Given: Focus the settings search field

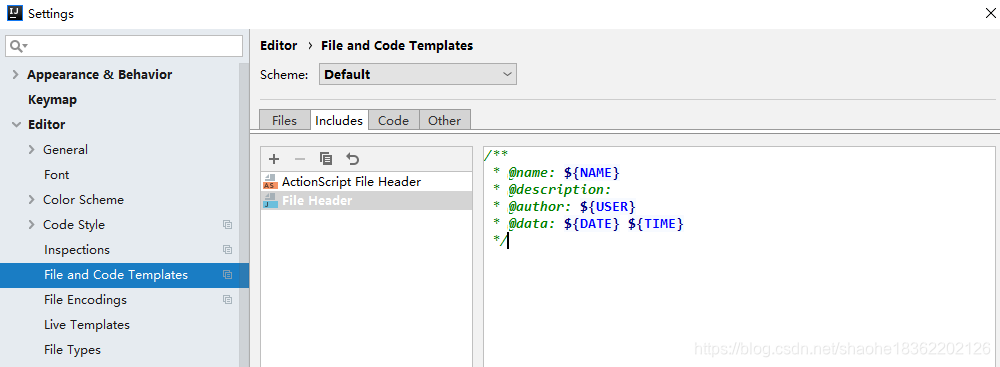Looking at the screenshot, I should [x=124, y=46].
